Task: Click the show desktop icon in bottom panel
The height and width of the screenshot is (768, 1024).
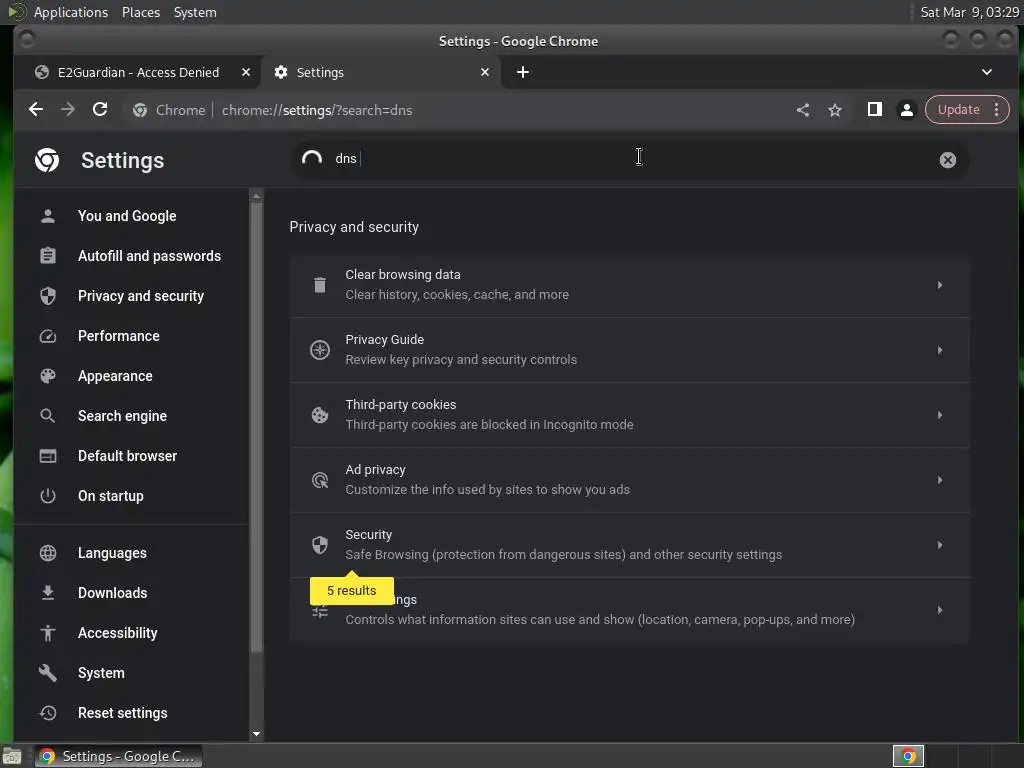Action: [12, 756]
